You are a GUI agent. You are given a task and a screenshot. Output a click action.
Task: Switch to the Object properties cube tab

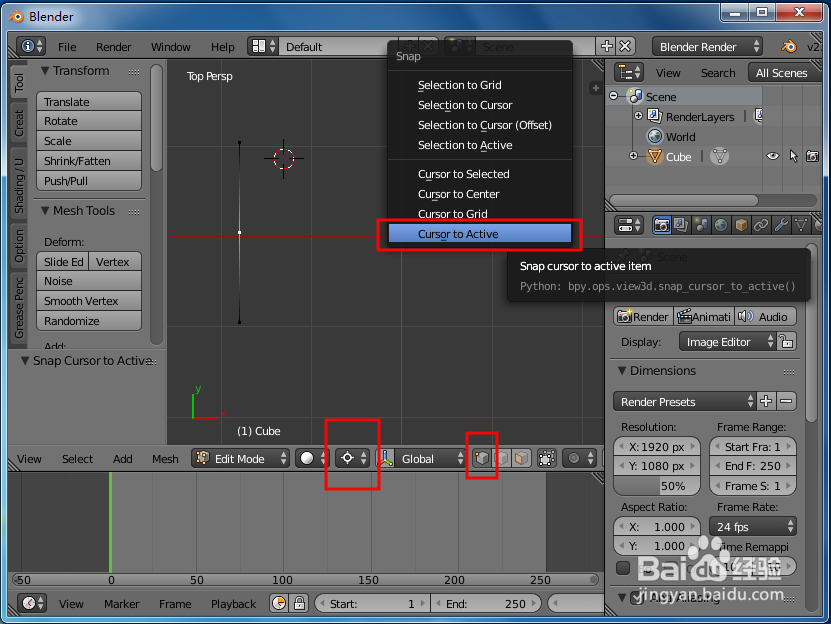(x=741, y=225)
